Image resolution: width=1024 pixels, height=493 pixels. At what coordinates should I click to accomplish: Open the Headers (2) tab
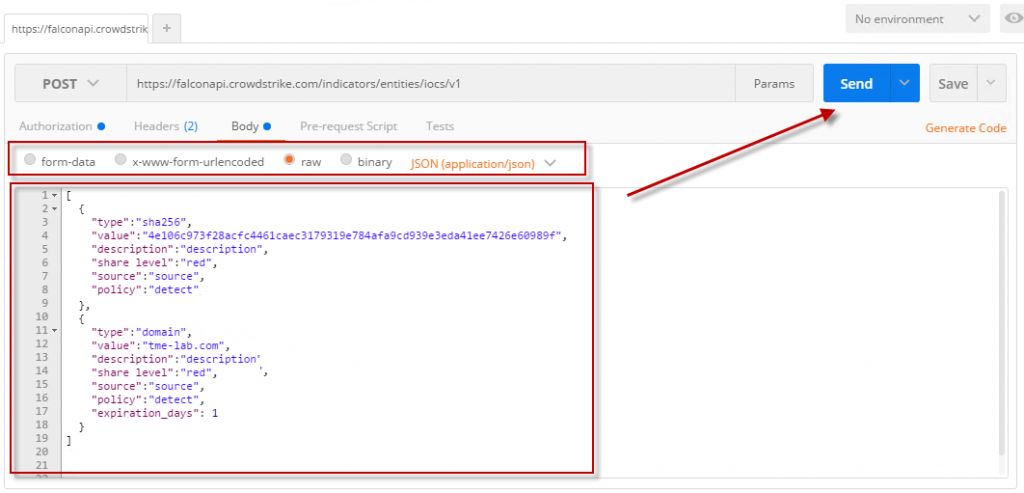(x=165, y=127)
